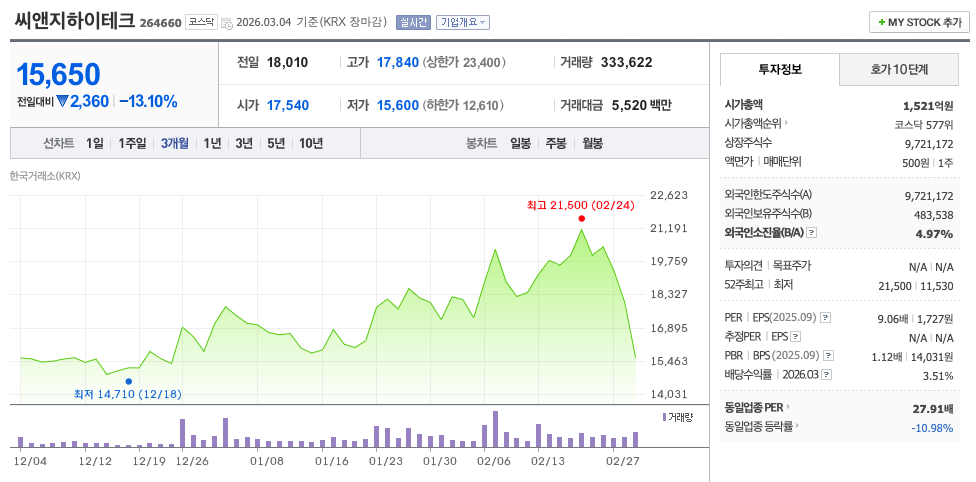Click the red 최고 point on chart

coord(581,218)
